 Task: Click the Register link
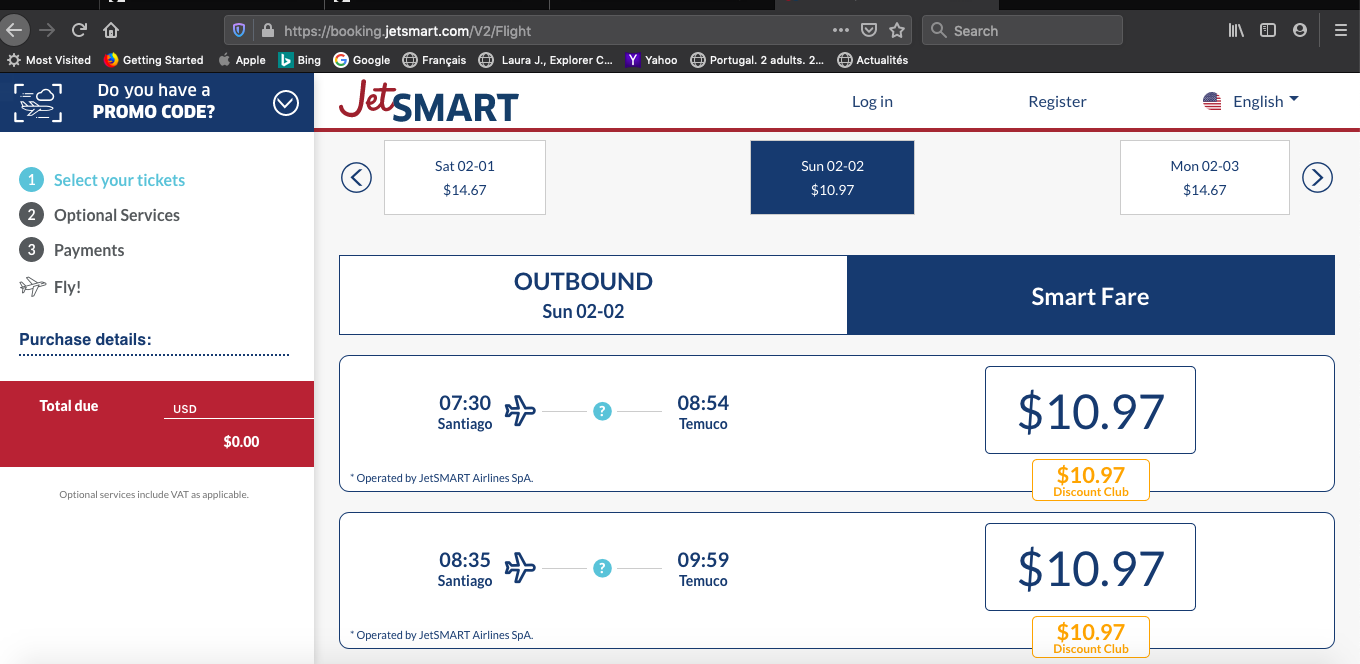click(x=1057, y=101)
